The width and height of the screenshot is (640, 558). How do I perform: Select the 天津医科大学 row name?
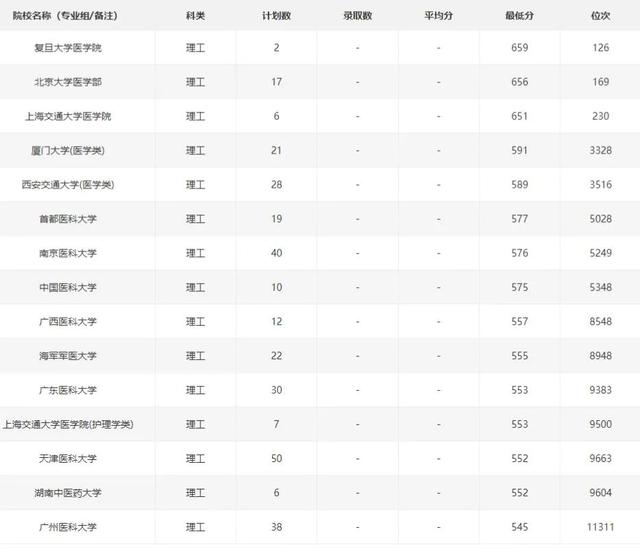point(68,459)
